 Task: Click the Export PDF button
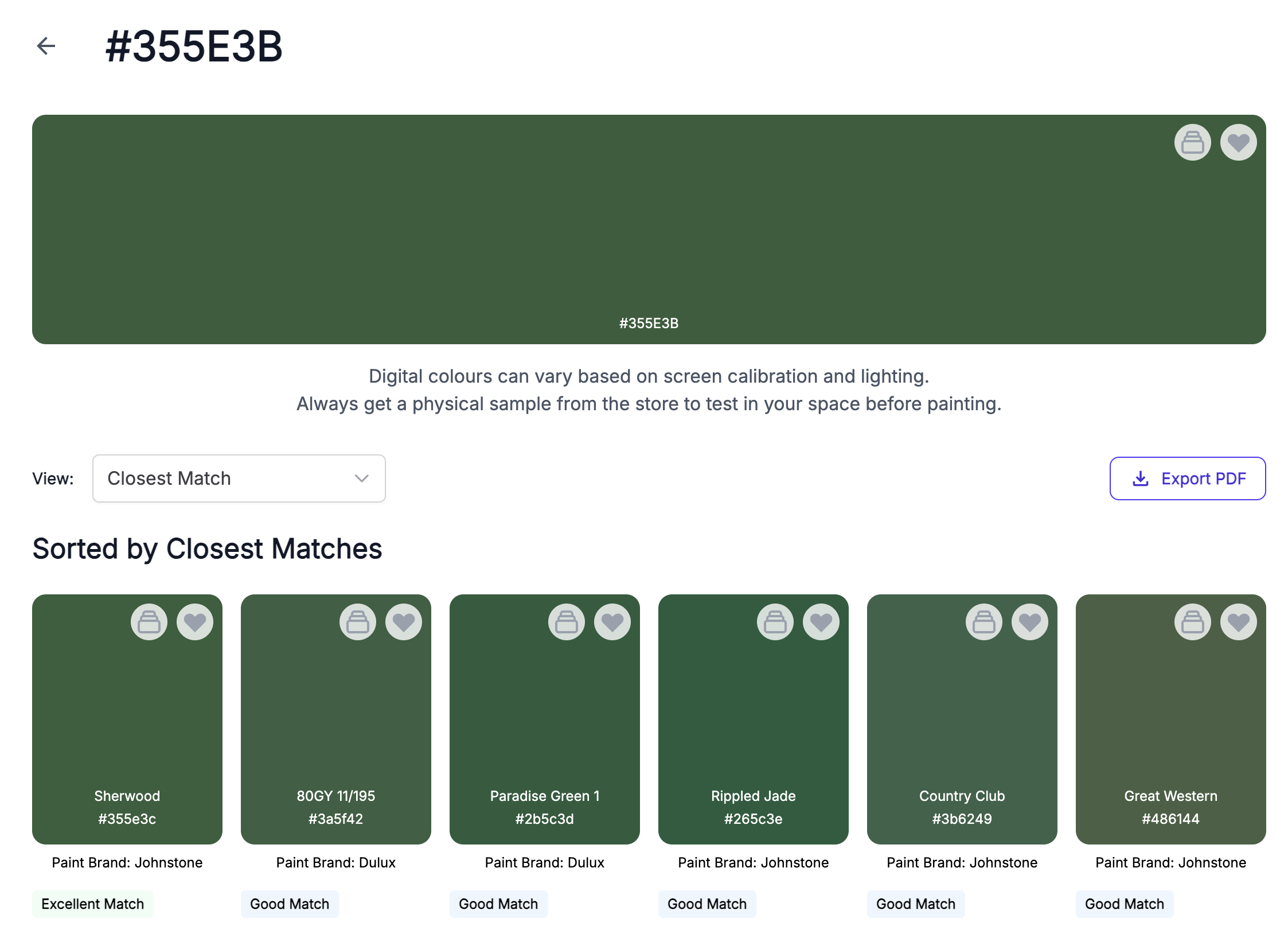coord(1187,478)
